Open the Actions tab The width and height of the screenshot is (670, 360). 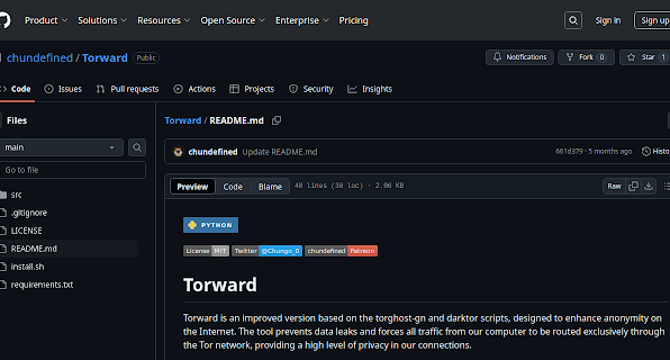194,89
